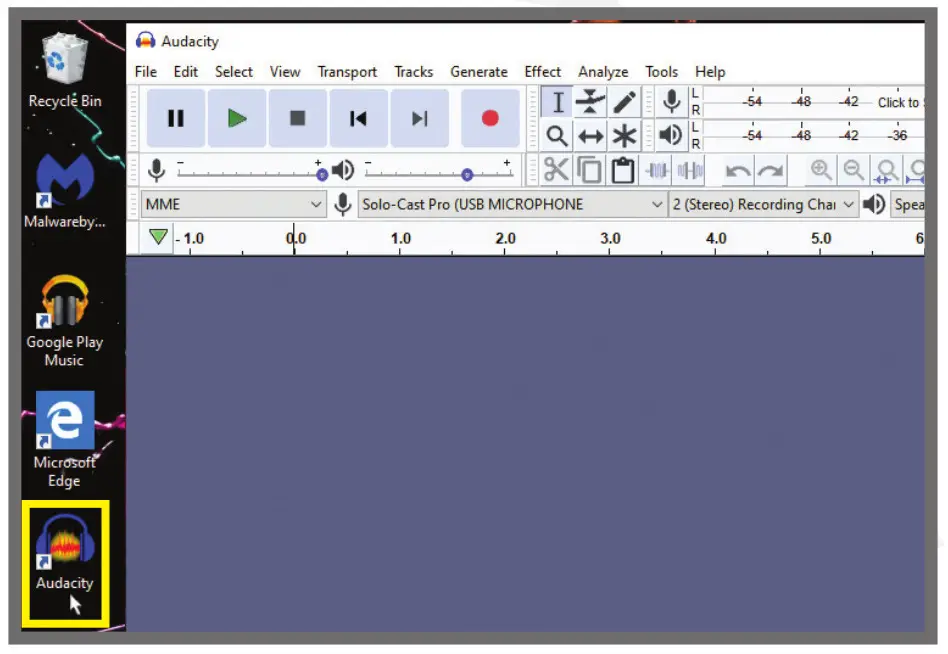Select the Envelope tool

(x=590, y=101)
